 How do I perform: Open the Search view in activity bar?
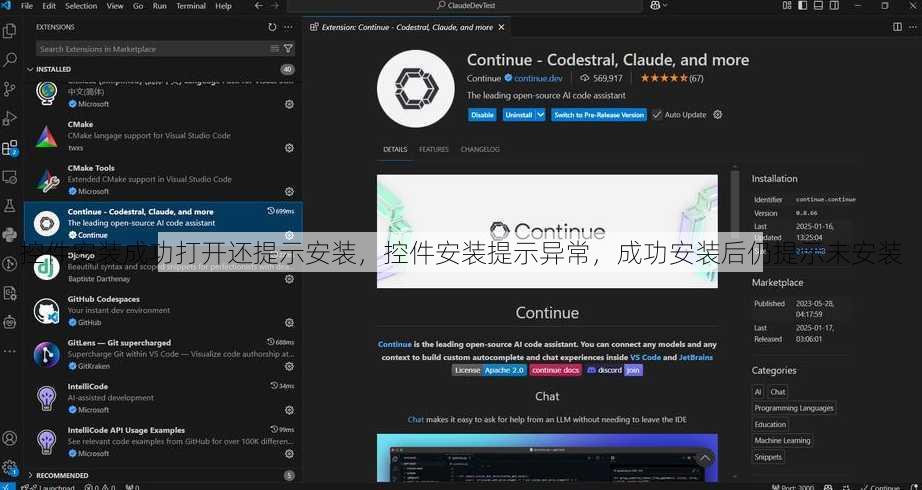point(9,59)
